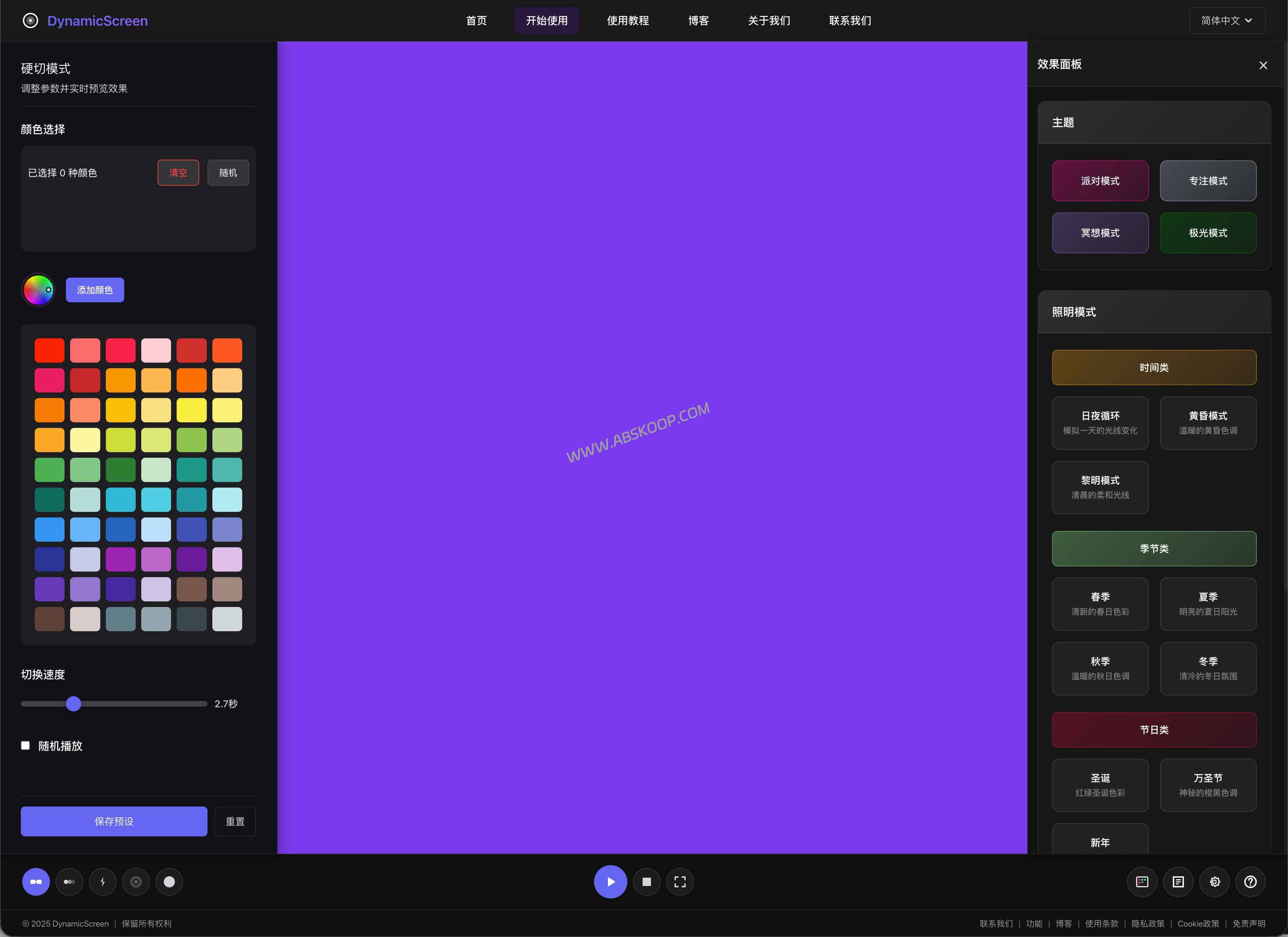This screenshot has width=1288, height=937.
Task: Enable the 随机播放 checkbox
Action: tap(26, 745)
